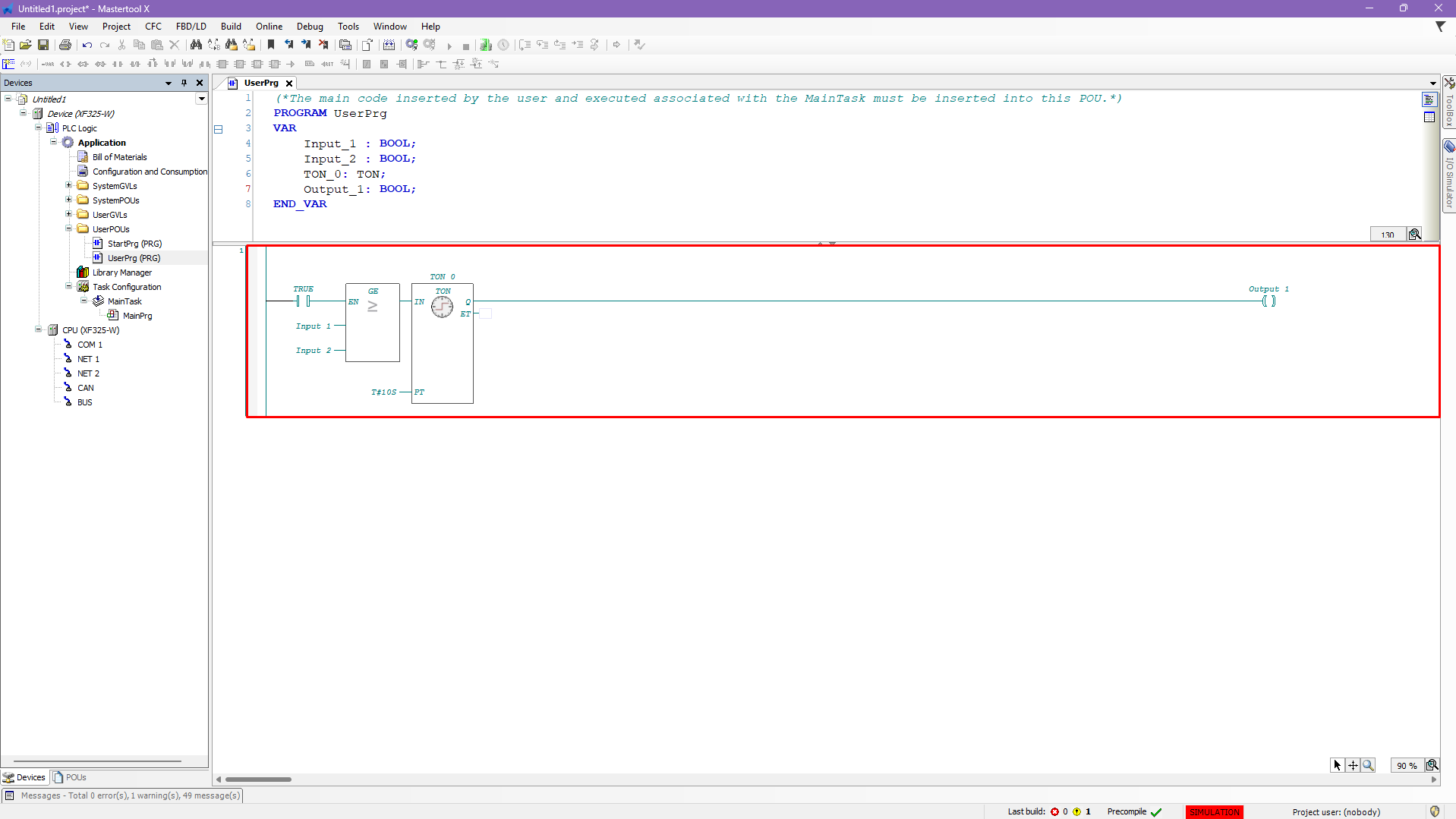Switch to the POUs tab
This screenshot has height=819, width=1456.
tap(70, 777)
